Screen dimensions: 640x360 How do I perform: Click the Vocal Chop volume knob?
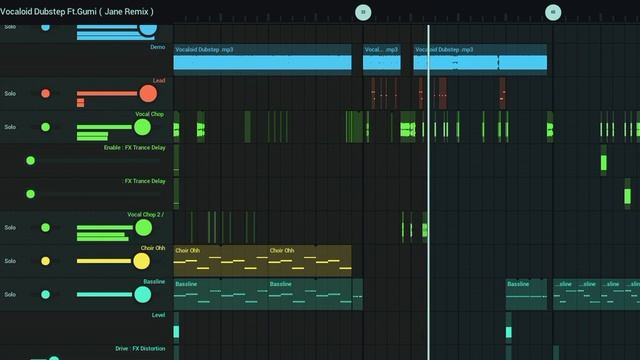(142, 127)
